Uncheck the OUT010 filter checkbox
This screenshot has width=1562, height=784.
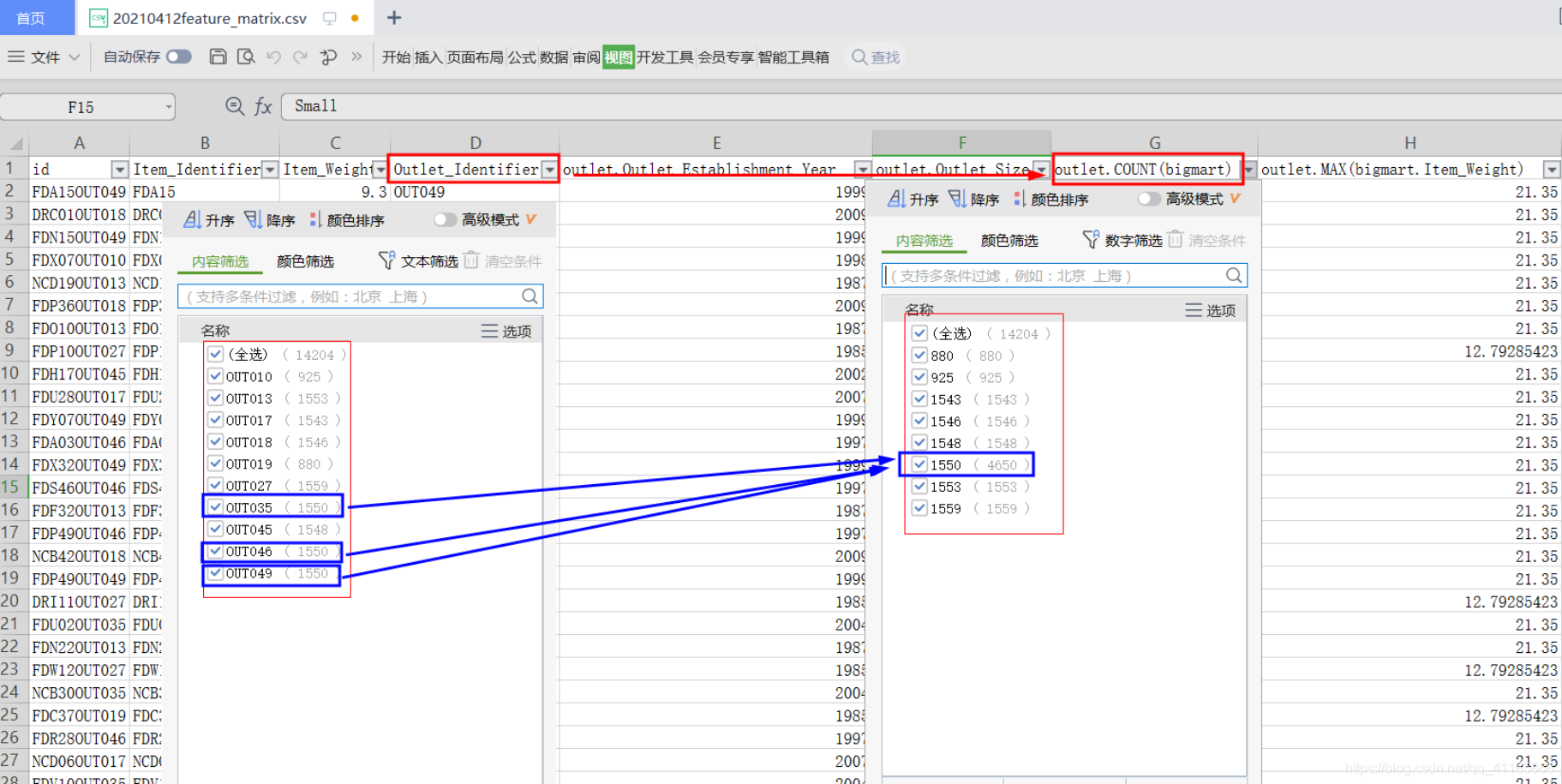click(x=215, y=375)
